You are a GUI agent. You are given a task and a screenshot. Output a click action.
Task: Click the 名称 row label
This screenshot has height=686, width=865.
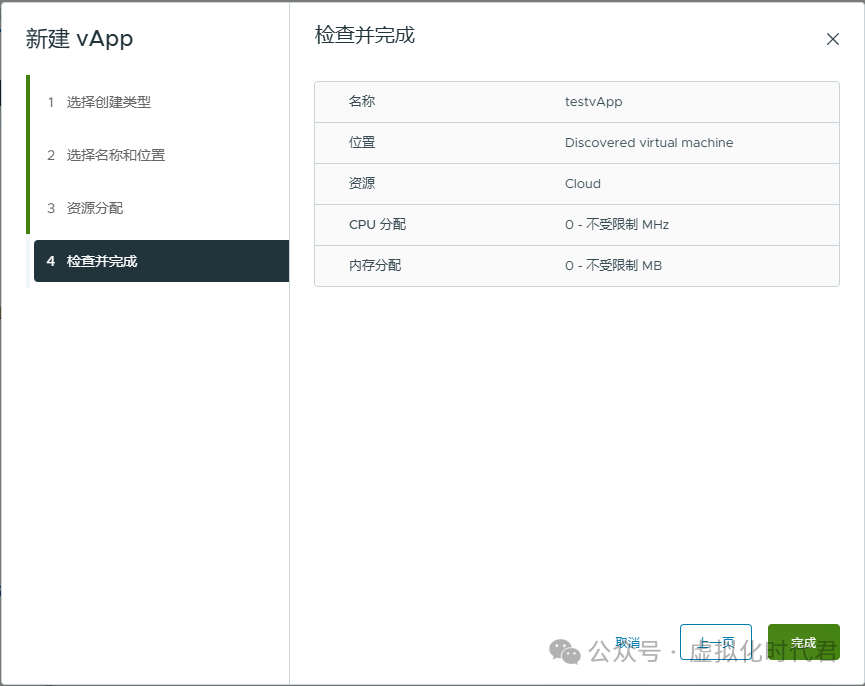[362, 101]
